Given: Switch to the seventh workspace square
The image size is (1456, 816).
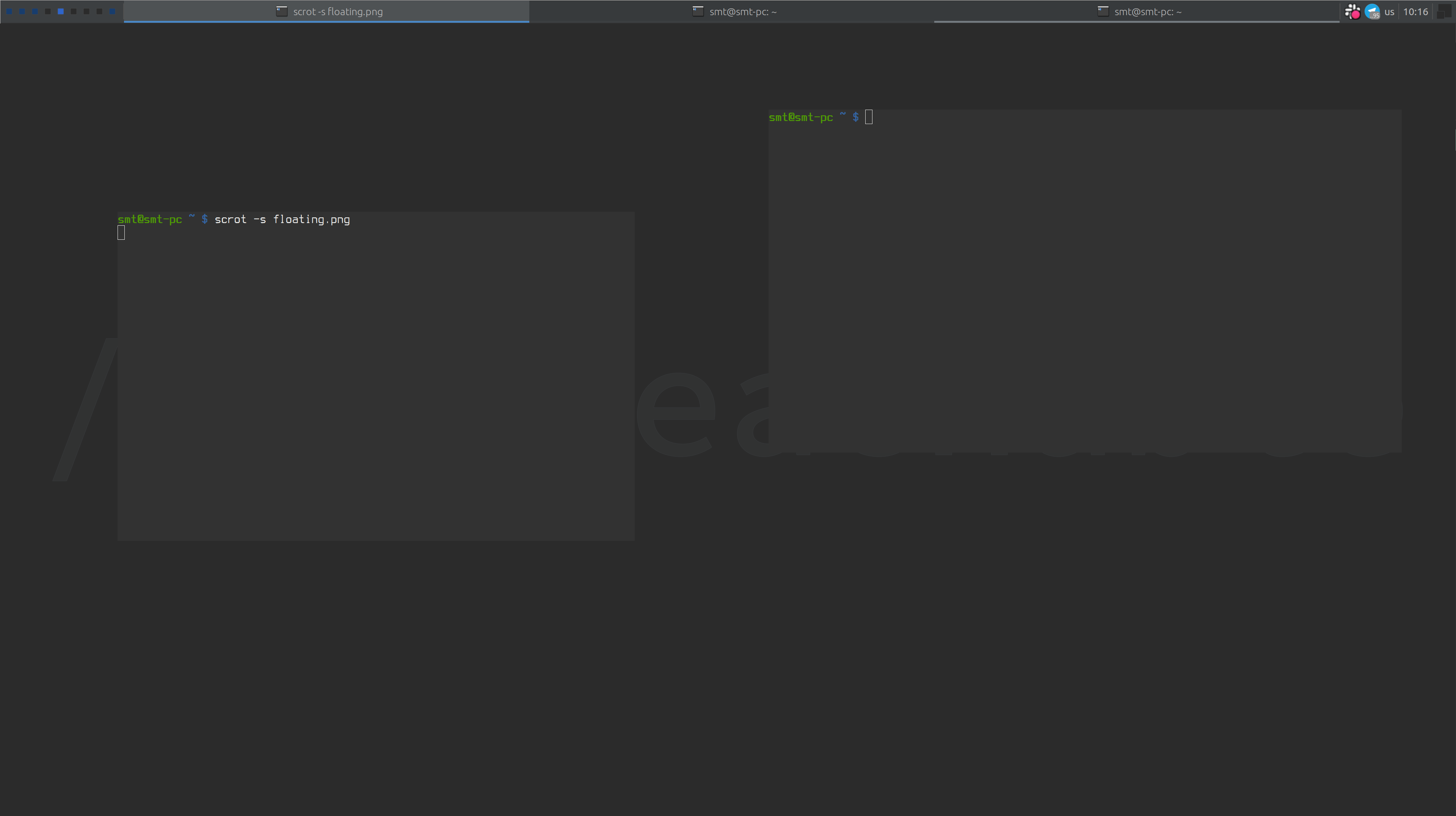Looking at the screenshot, I should 86,11.
